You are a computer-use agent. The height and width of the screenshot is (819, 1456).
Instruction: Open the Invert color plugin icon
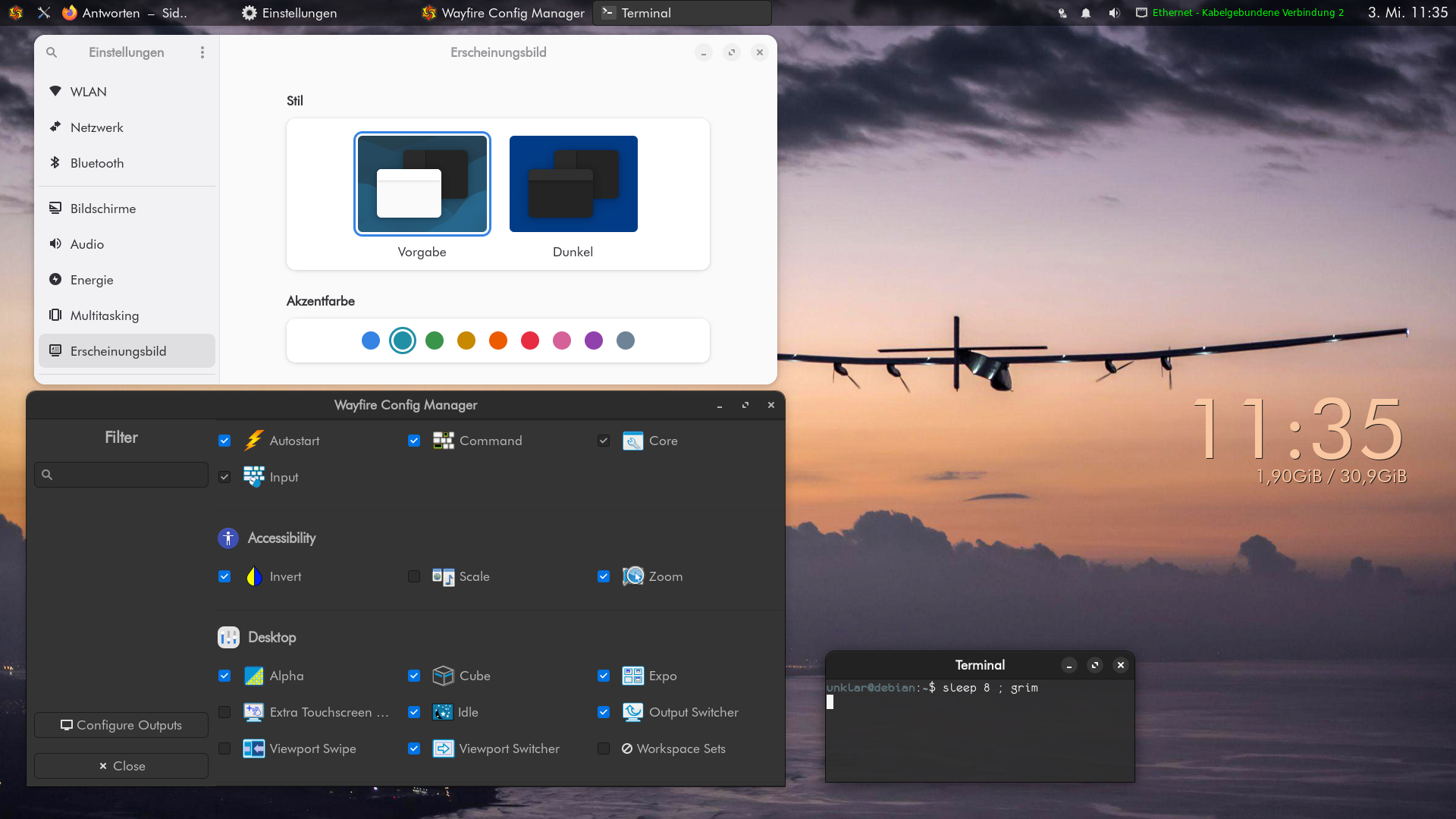click(253, 576)
